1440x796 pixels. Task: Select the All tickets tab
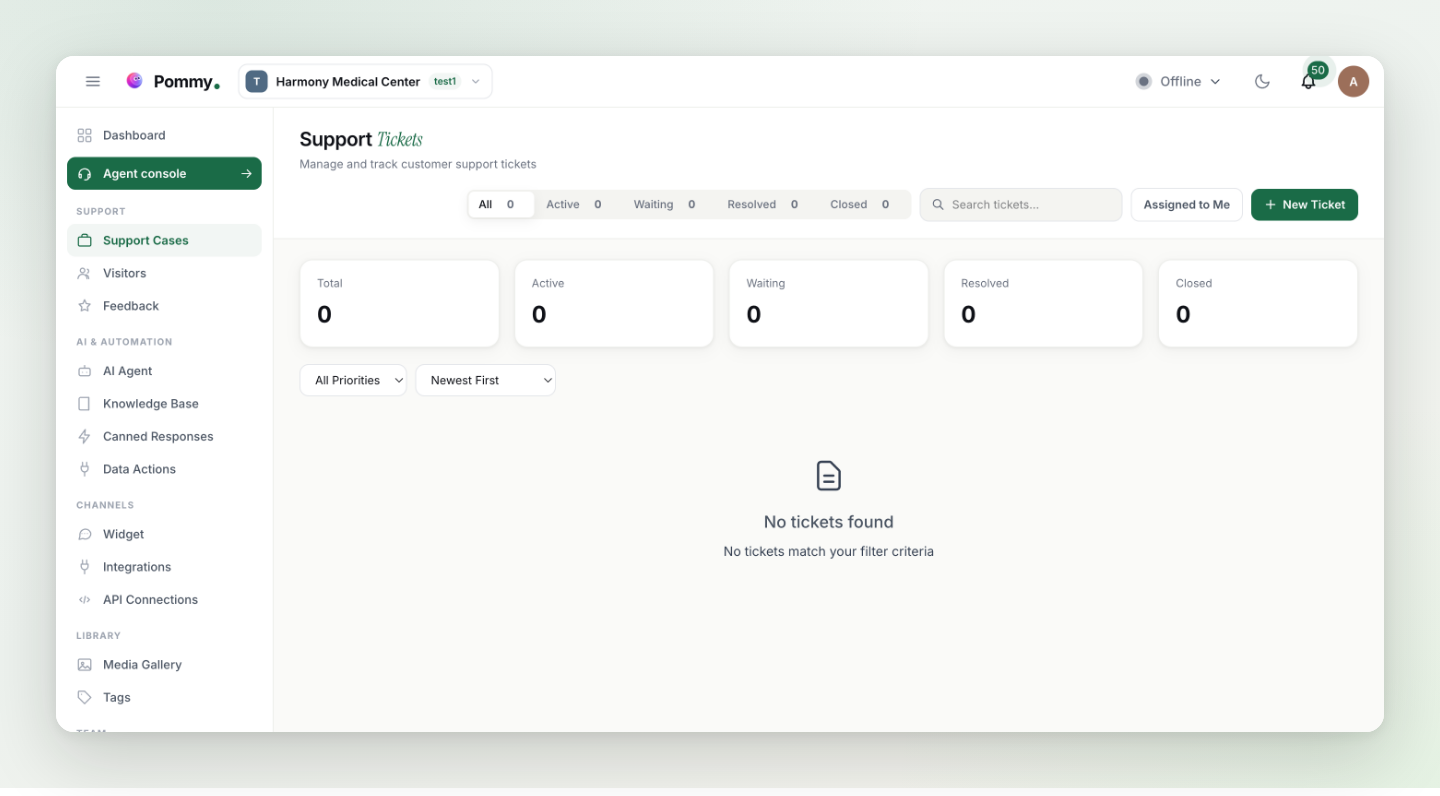click(501, 204)
